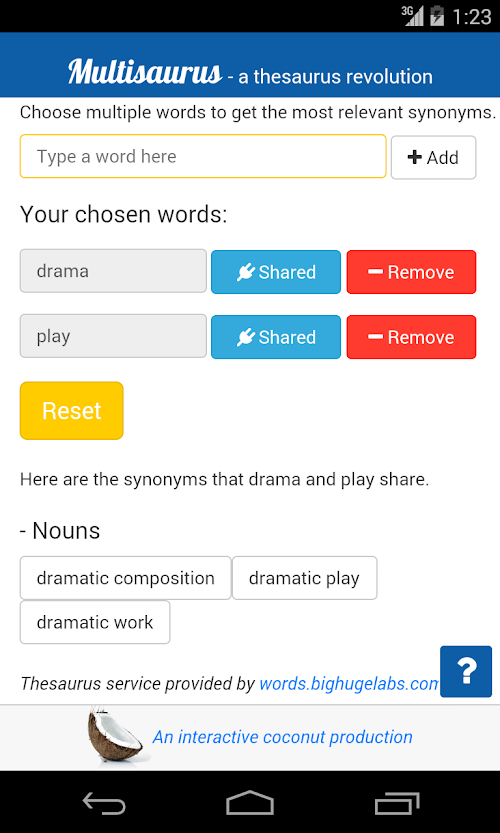Select the 'dramatic composition' synonym
500x833 pixels.
point(125,578)
